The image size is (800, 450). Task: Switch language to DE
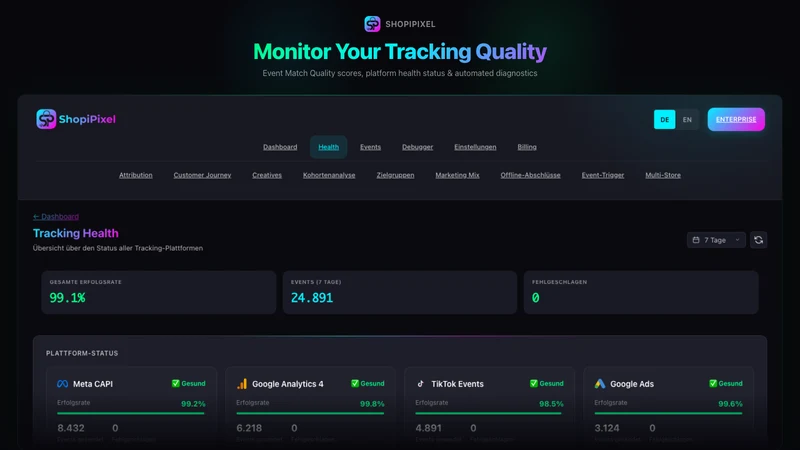point(664,119)
